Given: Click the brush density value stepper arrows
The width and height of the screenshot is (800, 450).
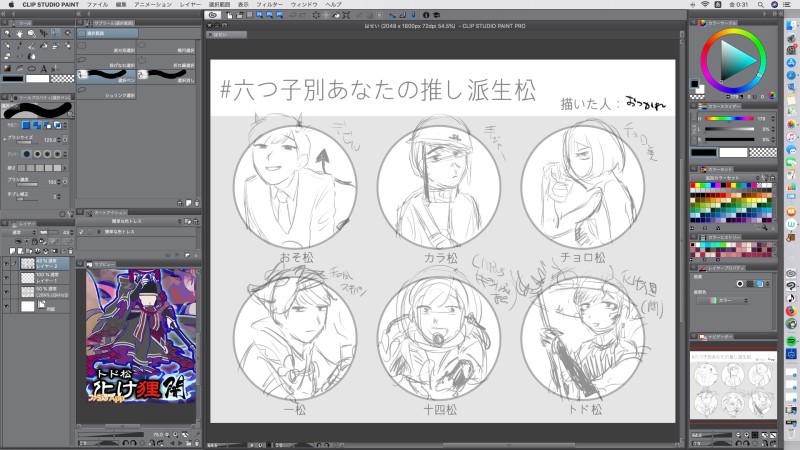Looking at the screenshot, I should (x=59, y=182).
